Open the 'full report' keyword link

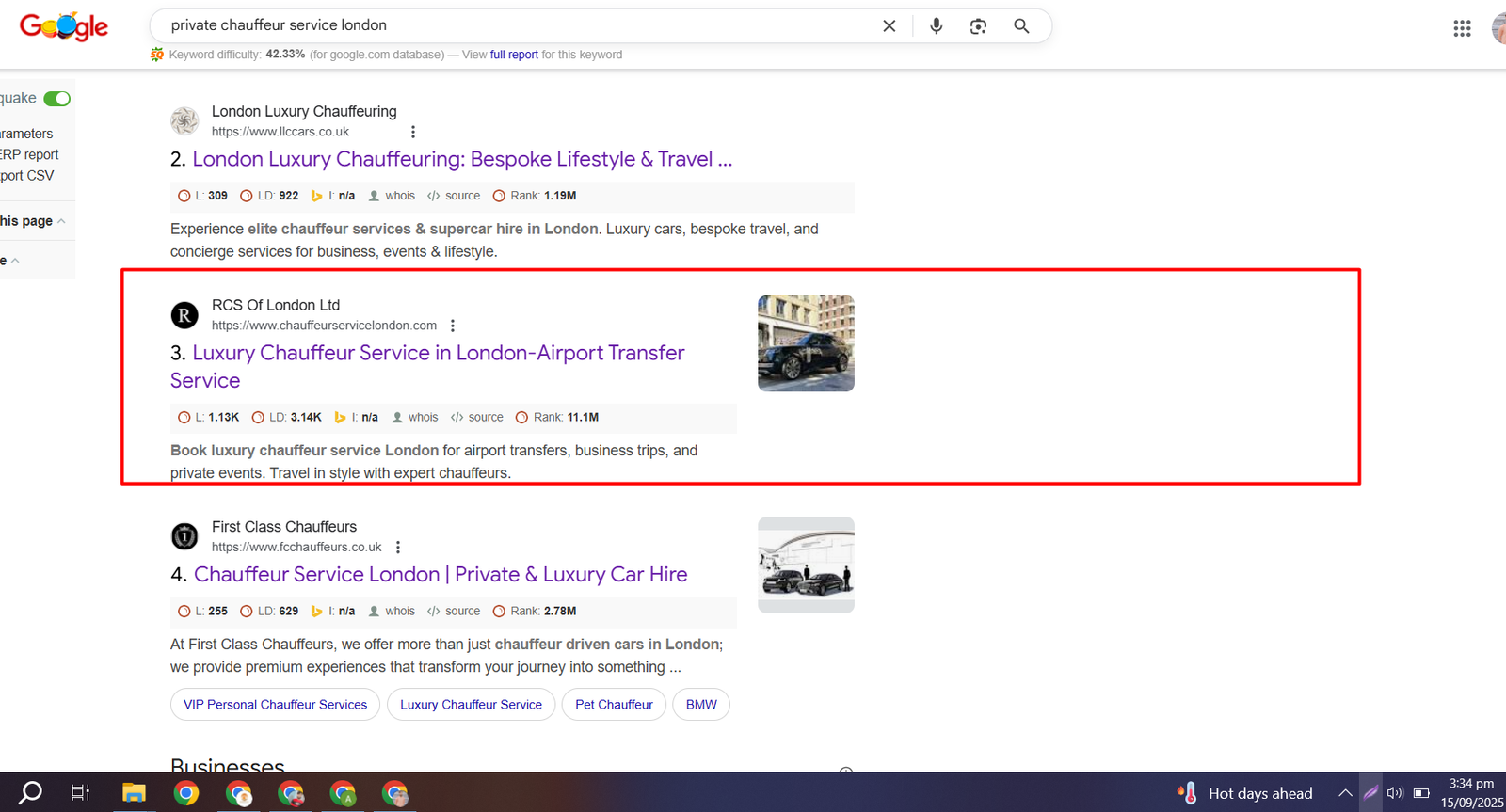tap(514, 55)
